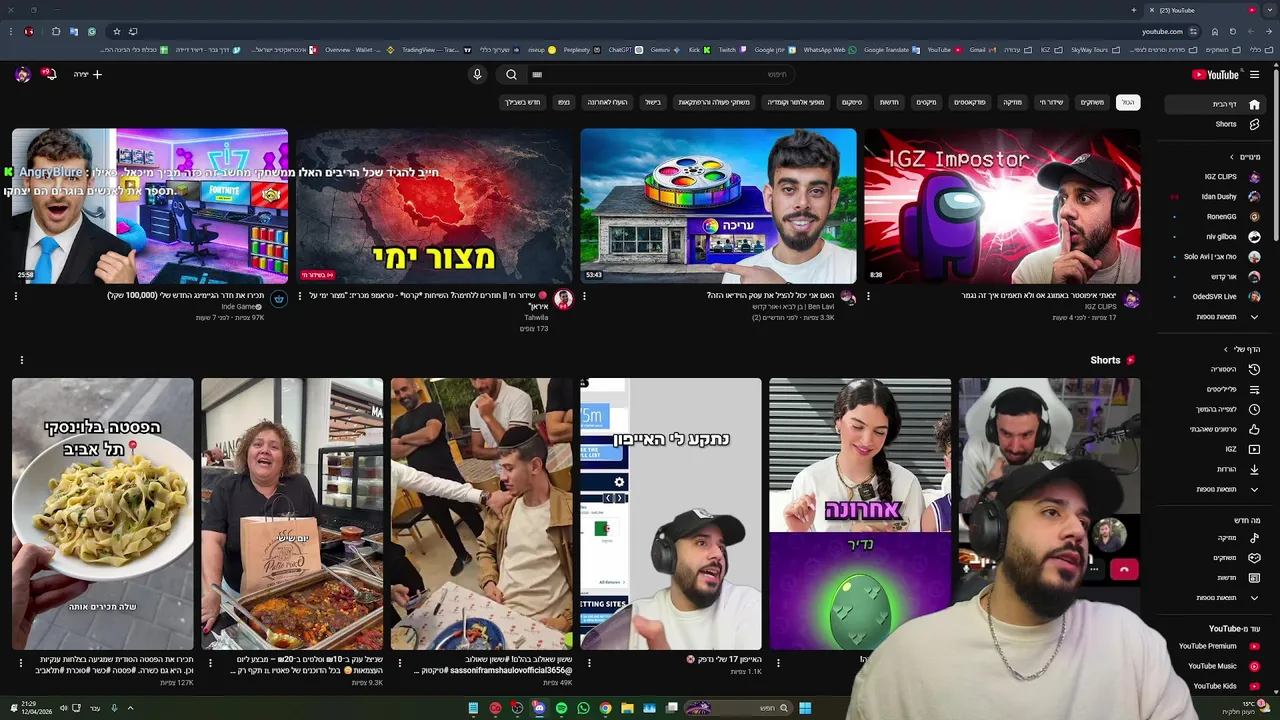Open options menu for Indie Game video
1280x720 pixels.
tap(15, 296)
